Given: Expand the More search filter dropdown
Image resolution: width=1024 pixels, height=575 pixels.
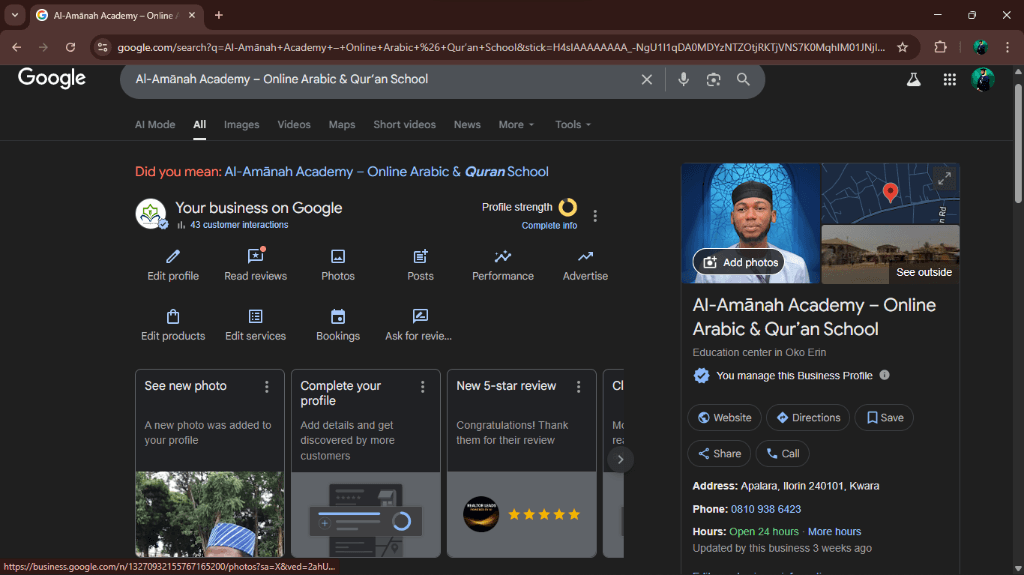Looking at the screenshot, I should 516,124.
